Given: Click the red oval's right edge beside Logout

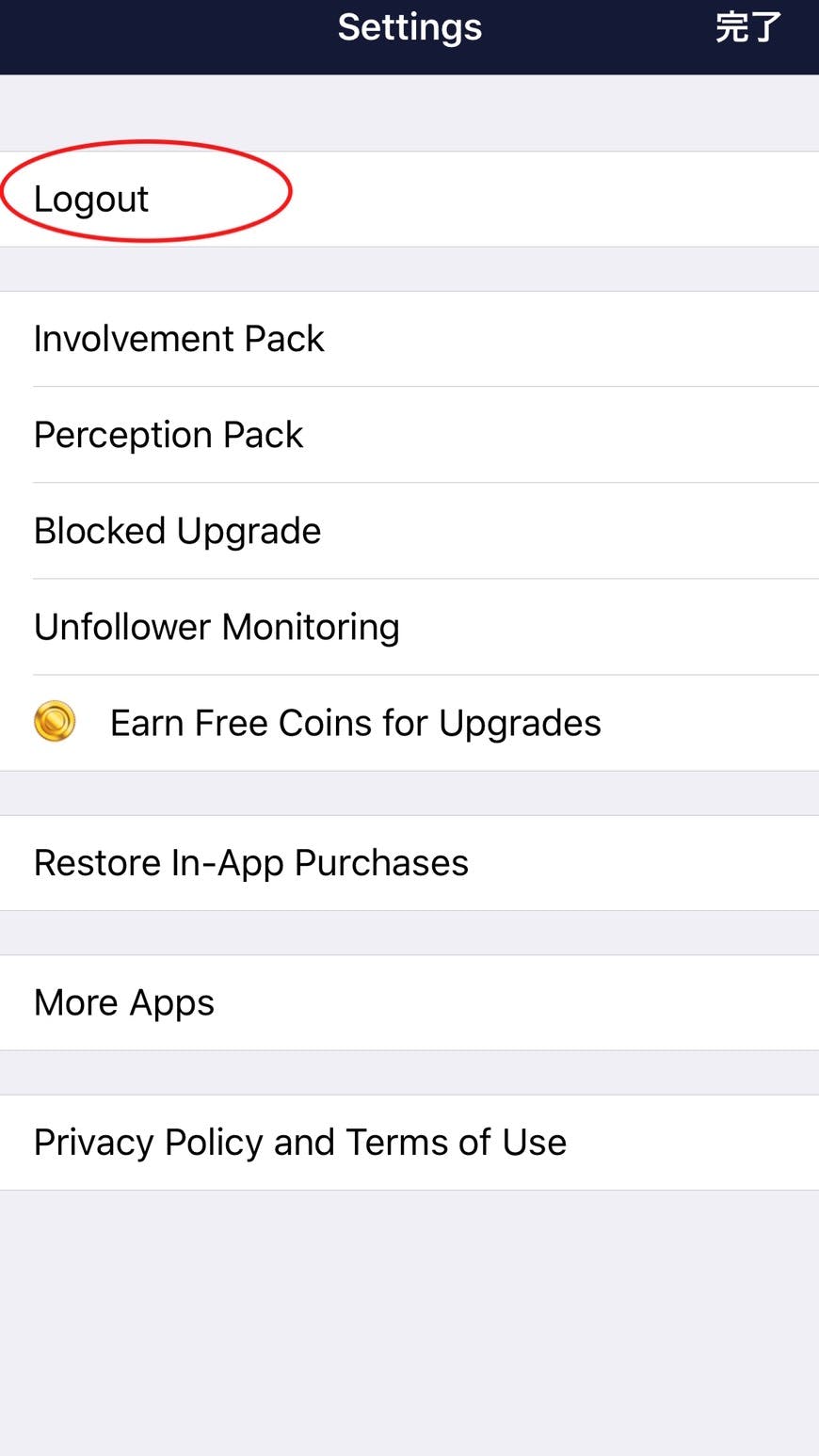Looking at the screenshot, I should (290, 192).
